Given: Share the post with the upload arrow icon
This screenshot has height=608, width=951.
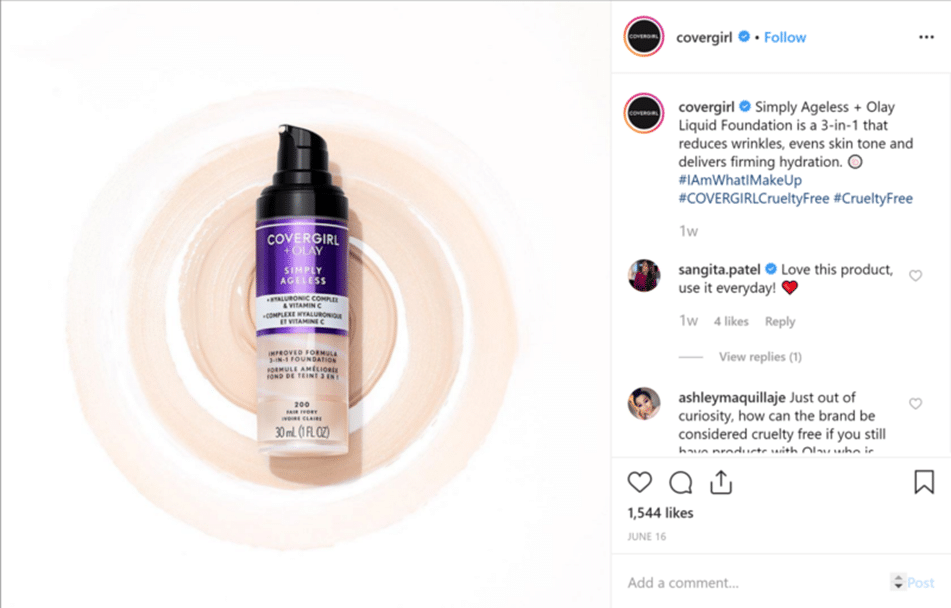Looking at the screenshot, I should [721, 482].
